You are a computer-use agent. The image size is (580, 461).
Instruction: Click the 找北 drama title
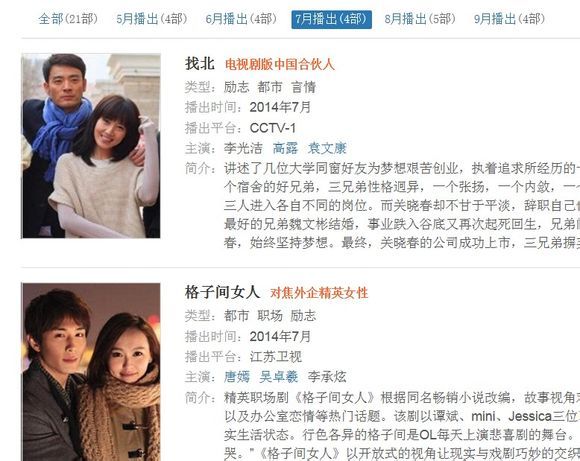pos(200,64)
